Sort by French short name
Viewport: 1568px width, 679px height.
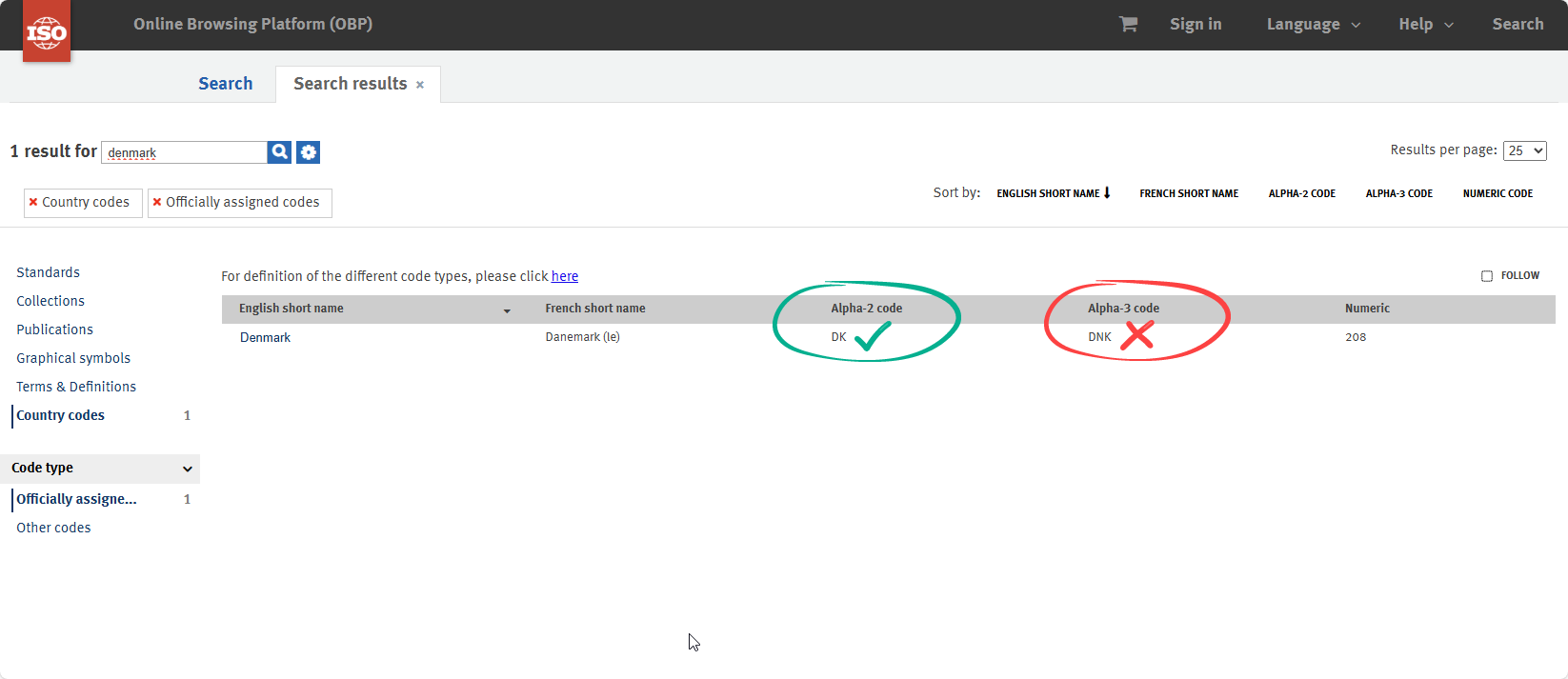1189,193
